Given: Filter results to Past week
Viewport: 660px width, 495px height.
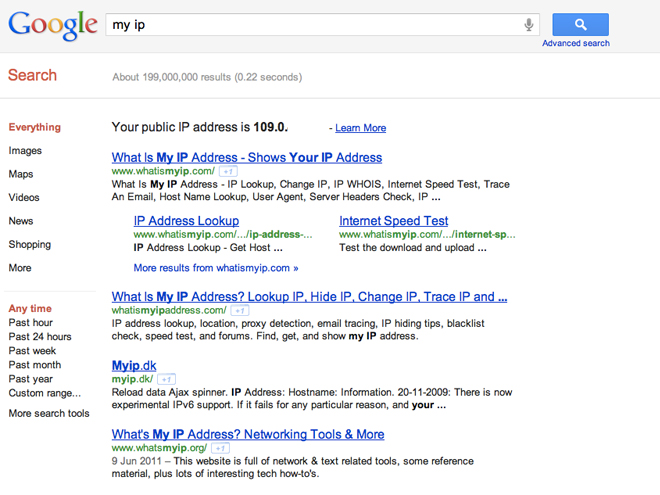Looking at the screenshot, I should point(32,351).
